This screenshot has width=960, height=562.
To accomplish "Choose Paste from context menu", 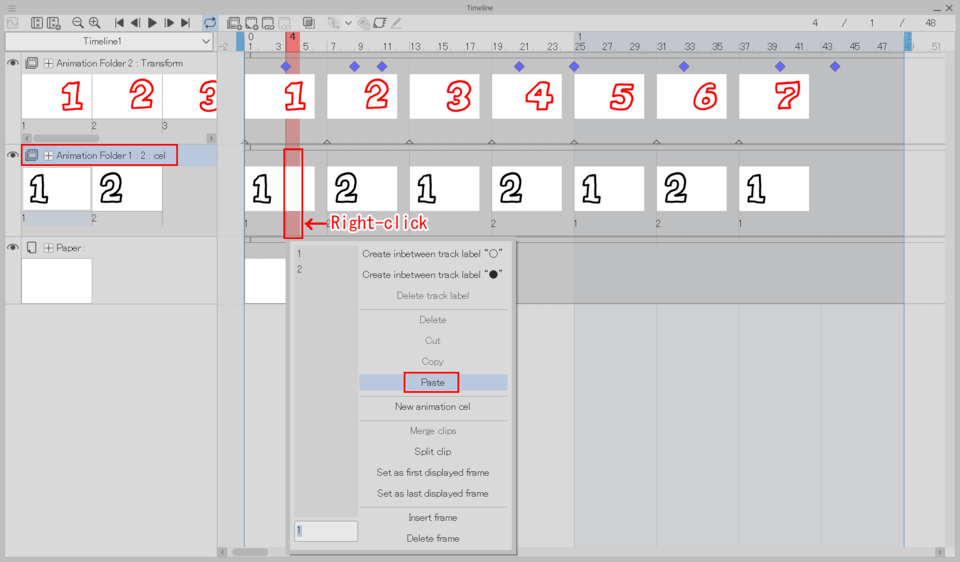I will click(x=433, y=383).
